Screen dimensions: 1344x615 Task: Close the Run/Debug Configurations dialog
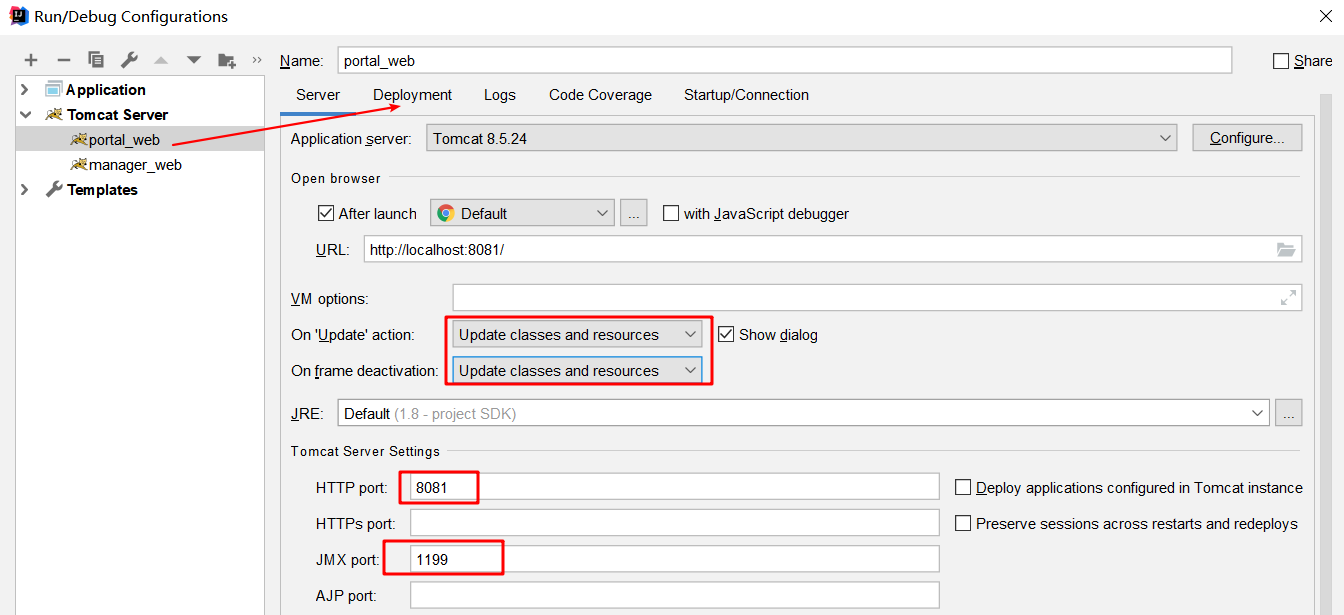tap(1327, 16)
